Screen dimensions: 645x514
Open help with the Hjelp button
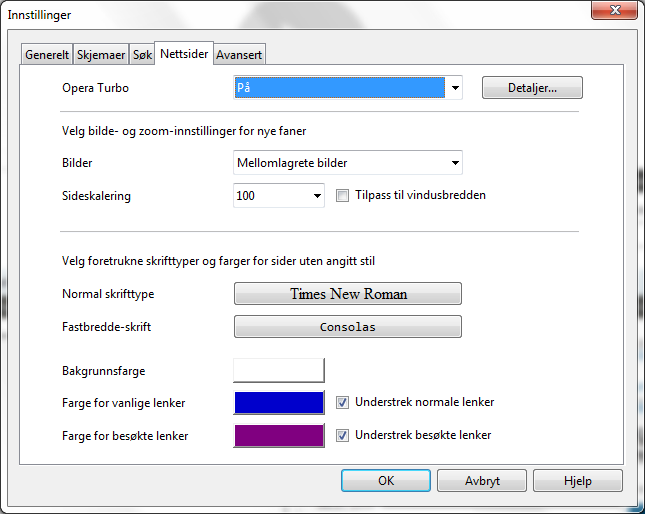point(577,481)
